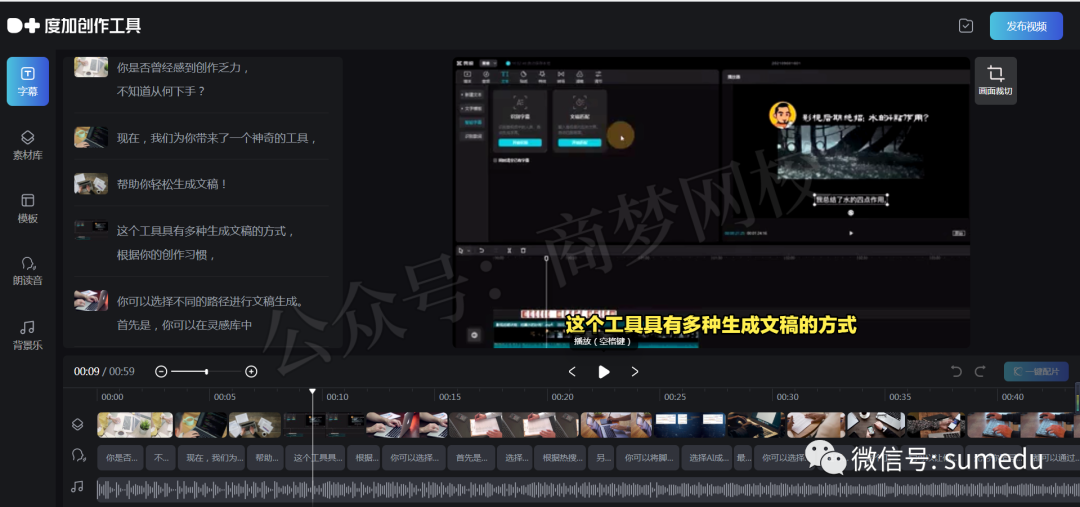
Task: Click the 00:15 mark on timeline ruler
Action: click(x=450, y=397)
